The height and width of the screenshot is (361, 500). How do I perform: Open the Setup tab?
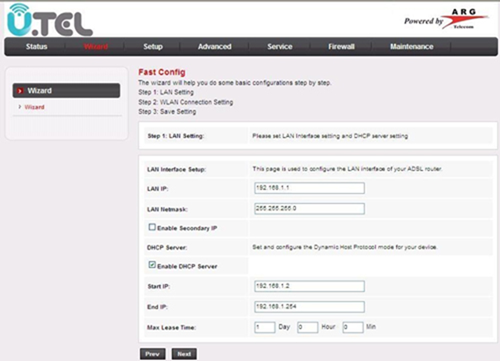[x=153, y=47]
